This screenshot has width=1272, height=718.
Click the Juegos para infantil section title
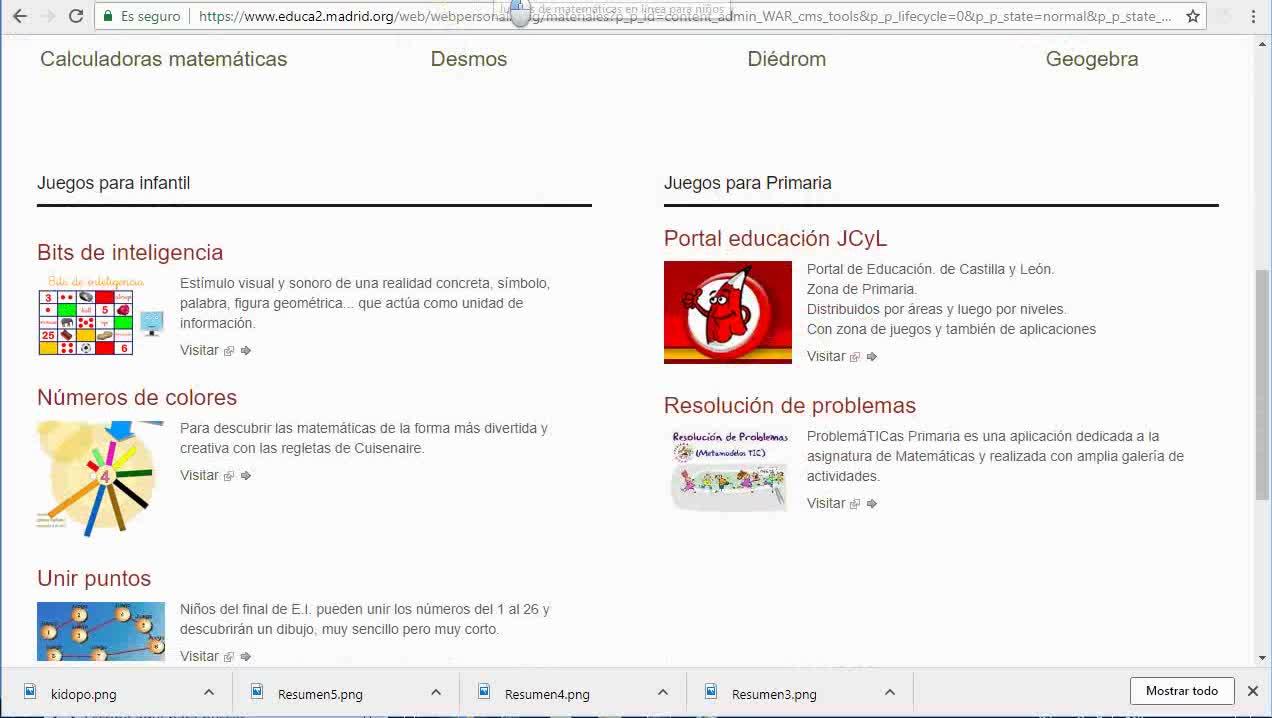(113, 183)
